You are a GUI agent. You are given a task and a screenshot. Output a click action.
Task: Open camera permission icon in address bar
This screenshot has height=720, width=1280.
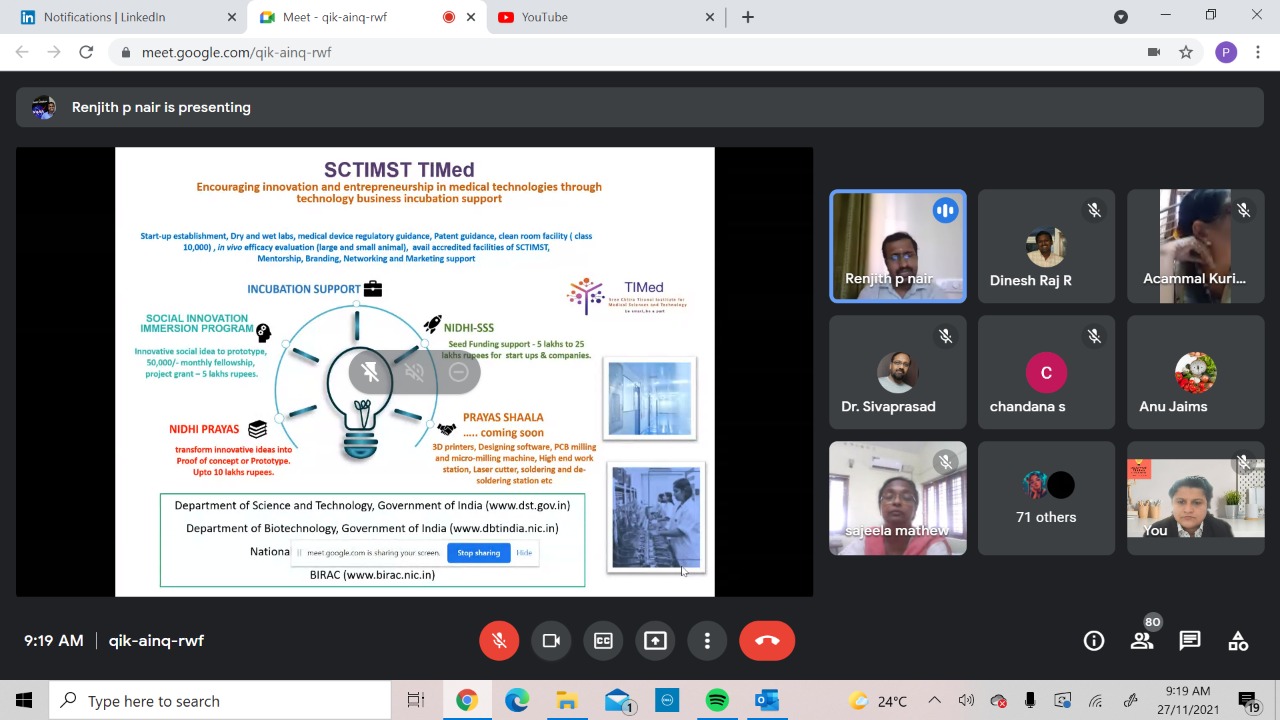point(1154,52)
